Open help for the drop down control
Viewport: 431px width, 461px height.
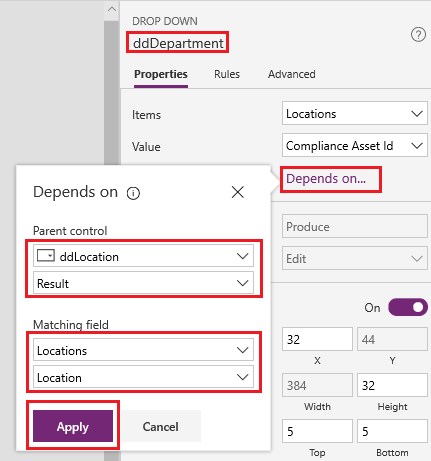click(418, 34)
